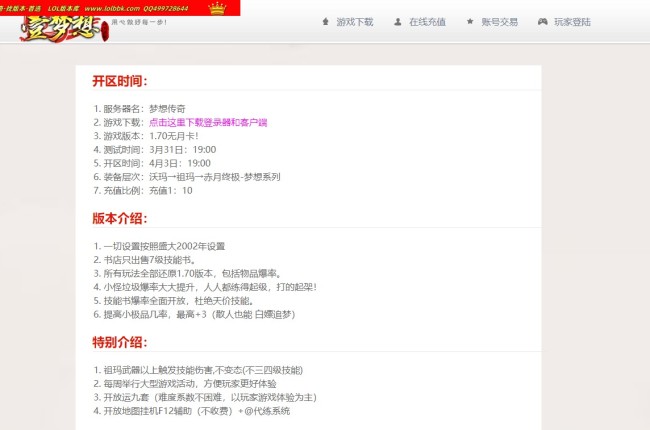Click the 祖玛武器以上触发技能伤害 line
650x430 pixels.
point(198,370)
